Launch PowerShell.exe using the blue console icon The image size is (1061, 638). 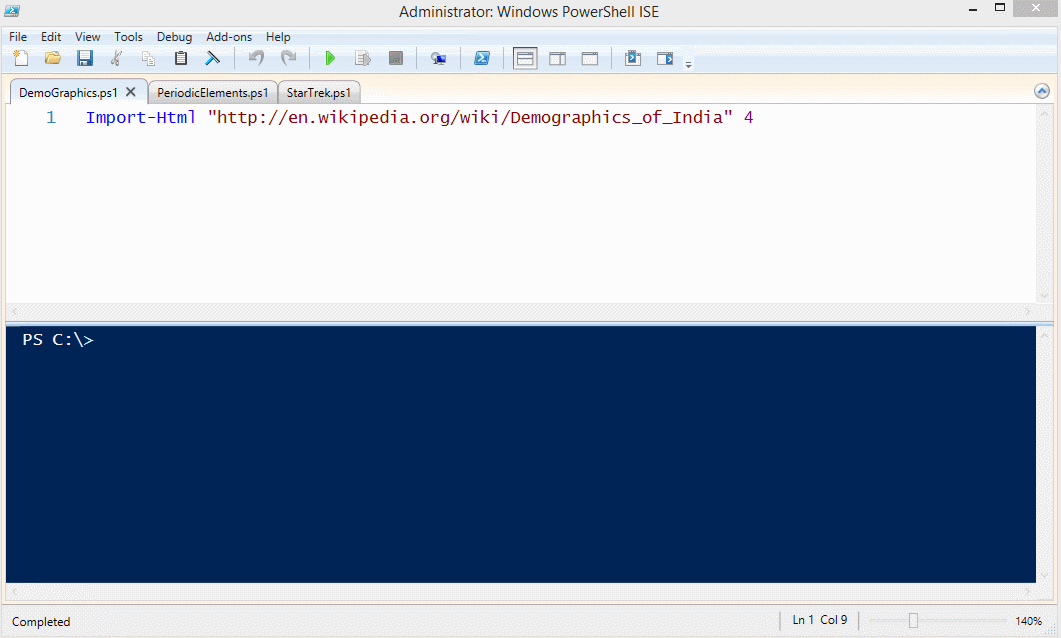coord(481,59)
